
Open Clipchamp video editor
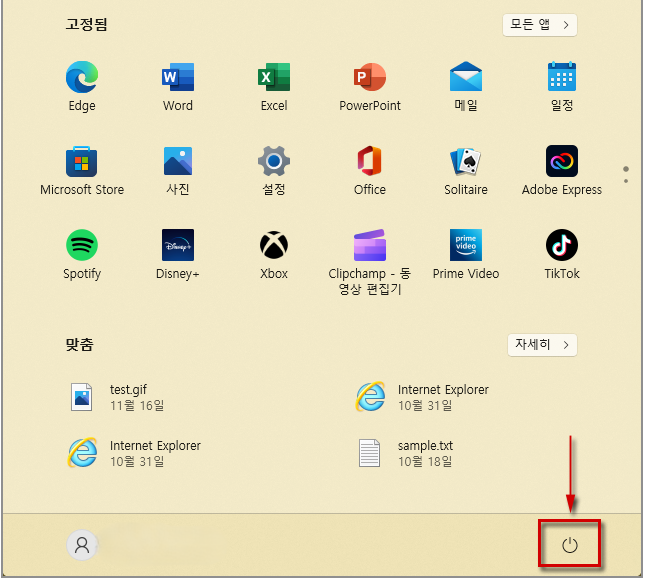(x=370, y=262)
